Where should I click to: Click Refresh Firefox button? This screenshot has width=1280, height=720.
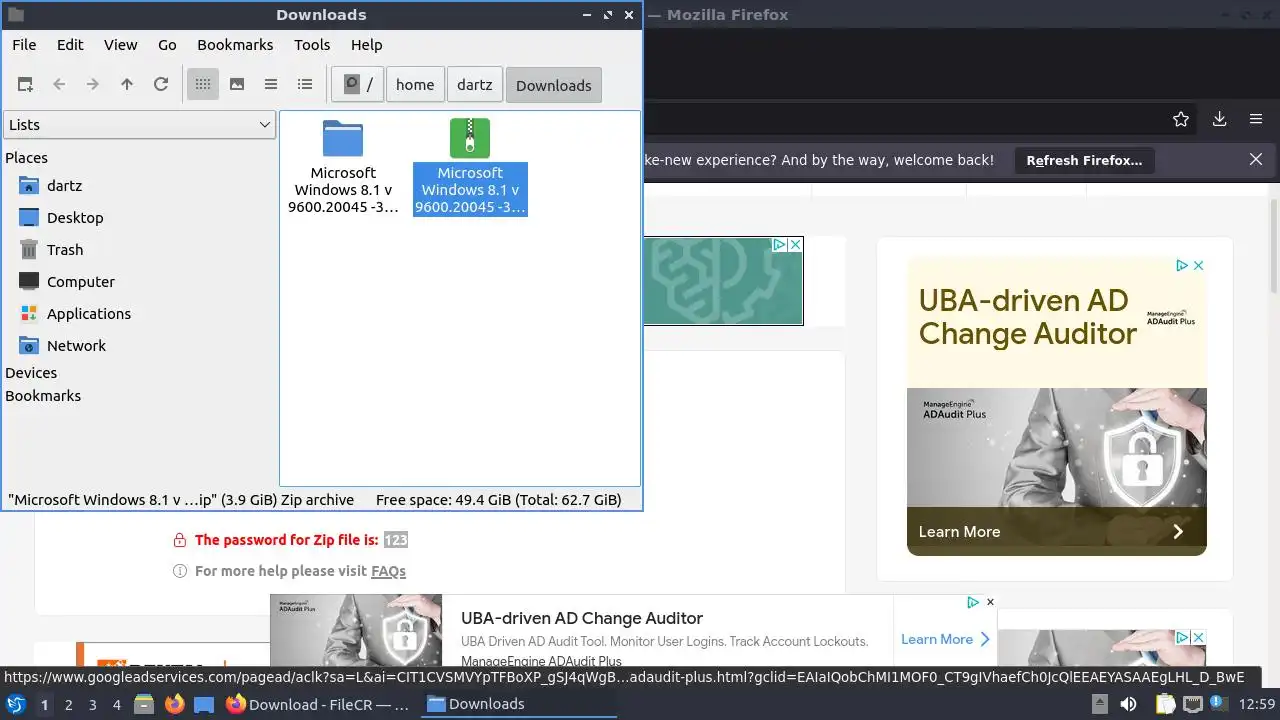(1084, 160)
